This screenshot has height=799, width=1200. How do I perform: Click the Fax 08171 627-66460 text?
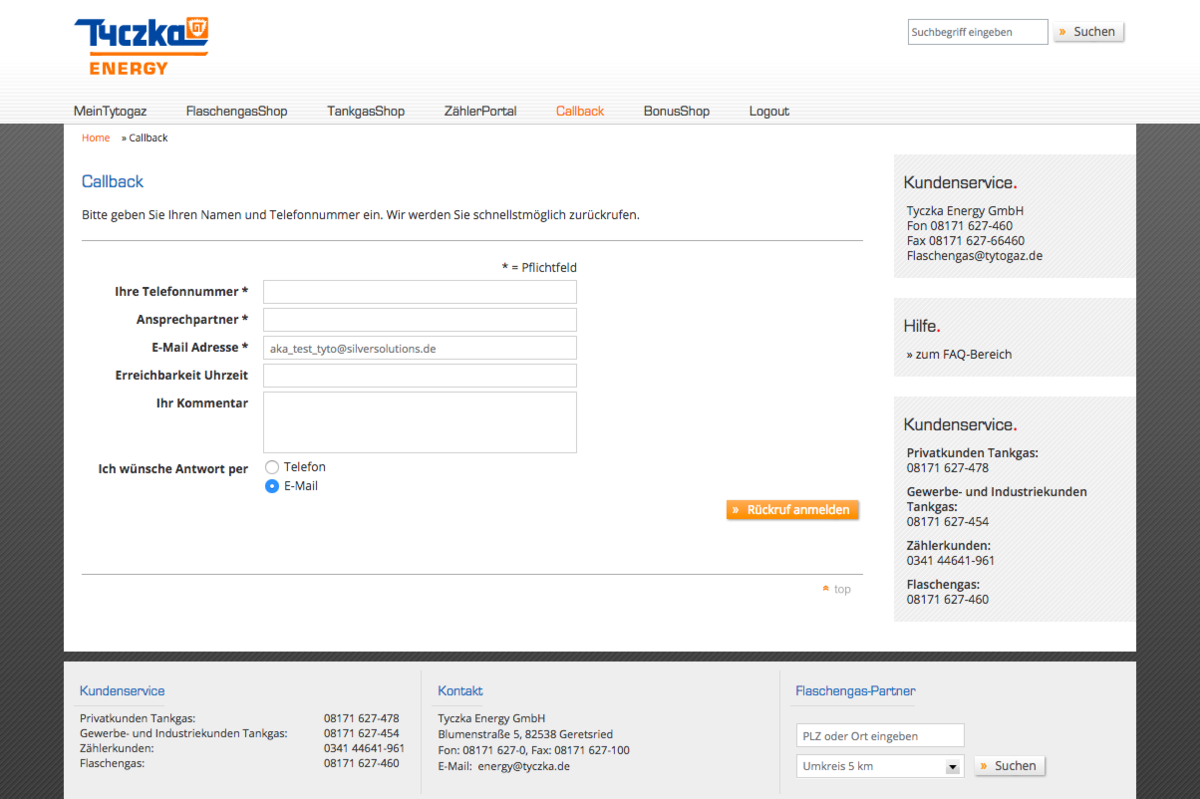tap(965, 241)
